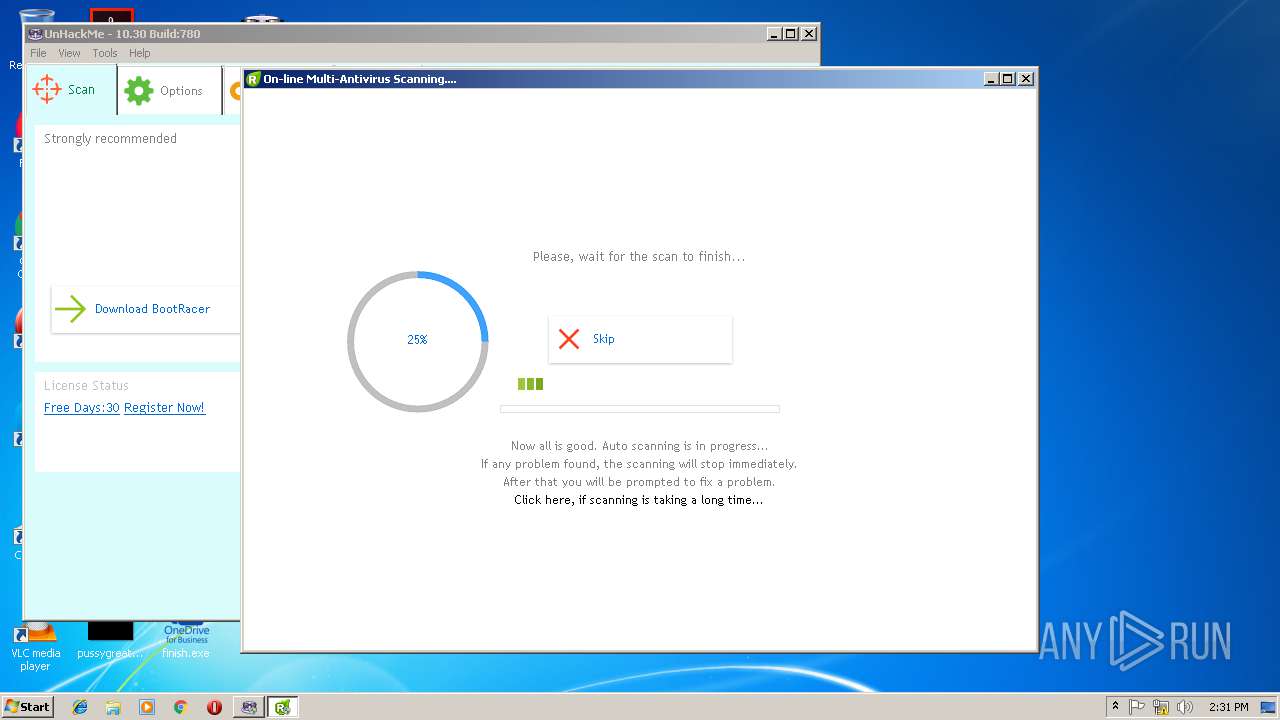Click the network tray icon with warning
The image size is (1280, 720).
point(1161,707)
